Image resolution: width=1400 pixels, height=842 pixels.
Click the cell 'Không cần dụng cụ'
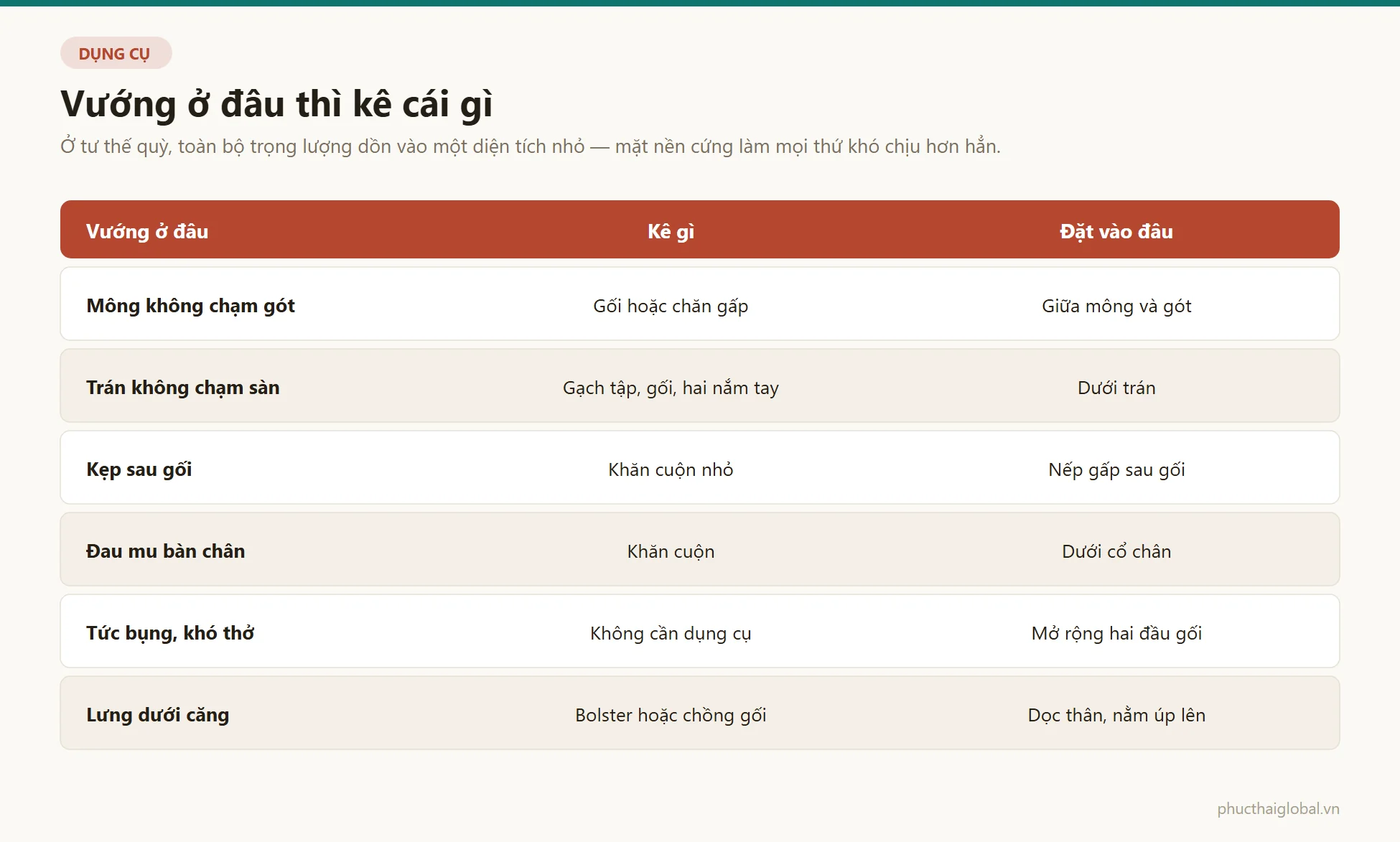point(671,633)
